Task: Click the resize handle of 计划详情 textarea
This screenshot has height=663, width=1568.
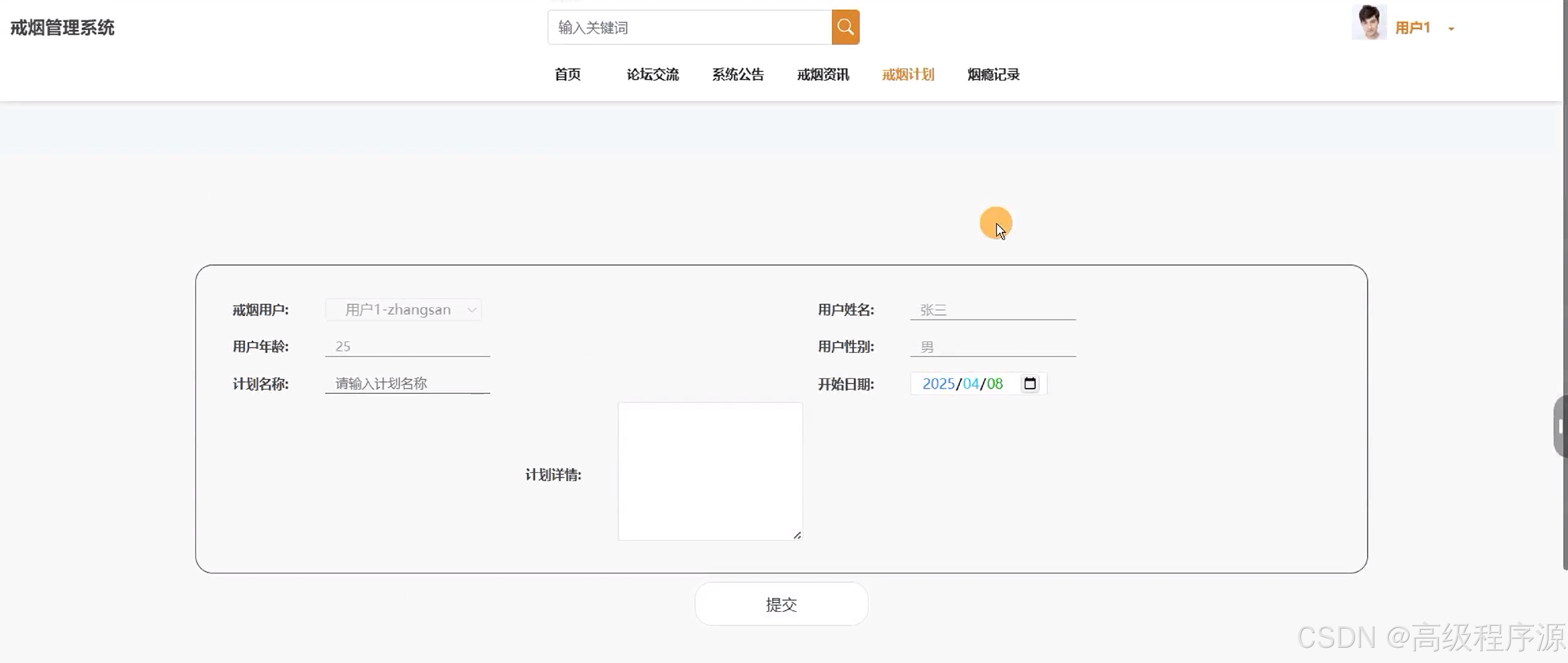Action: 797,535
